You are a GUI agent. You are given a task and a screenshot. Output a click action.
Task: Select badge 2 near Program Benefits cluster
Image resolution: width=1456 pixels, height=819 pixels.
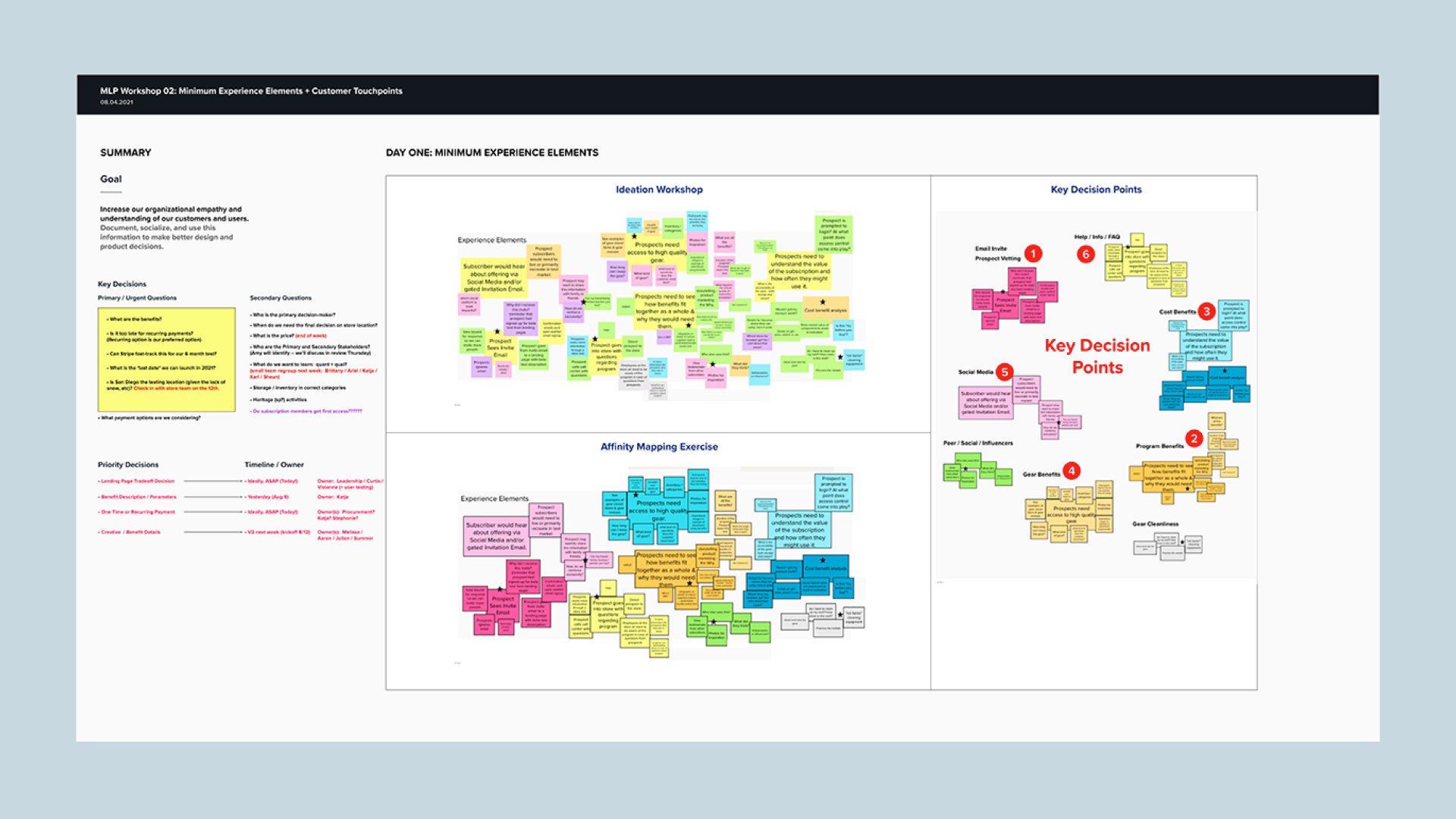(1194, 438)
